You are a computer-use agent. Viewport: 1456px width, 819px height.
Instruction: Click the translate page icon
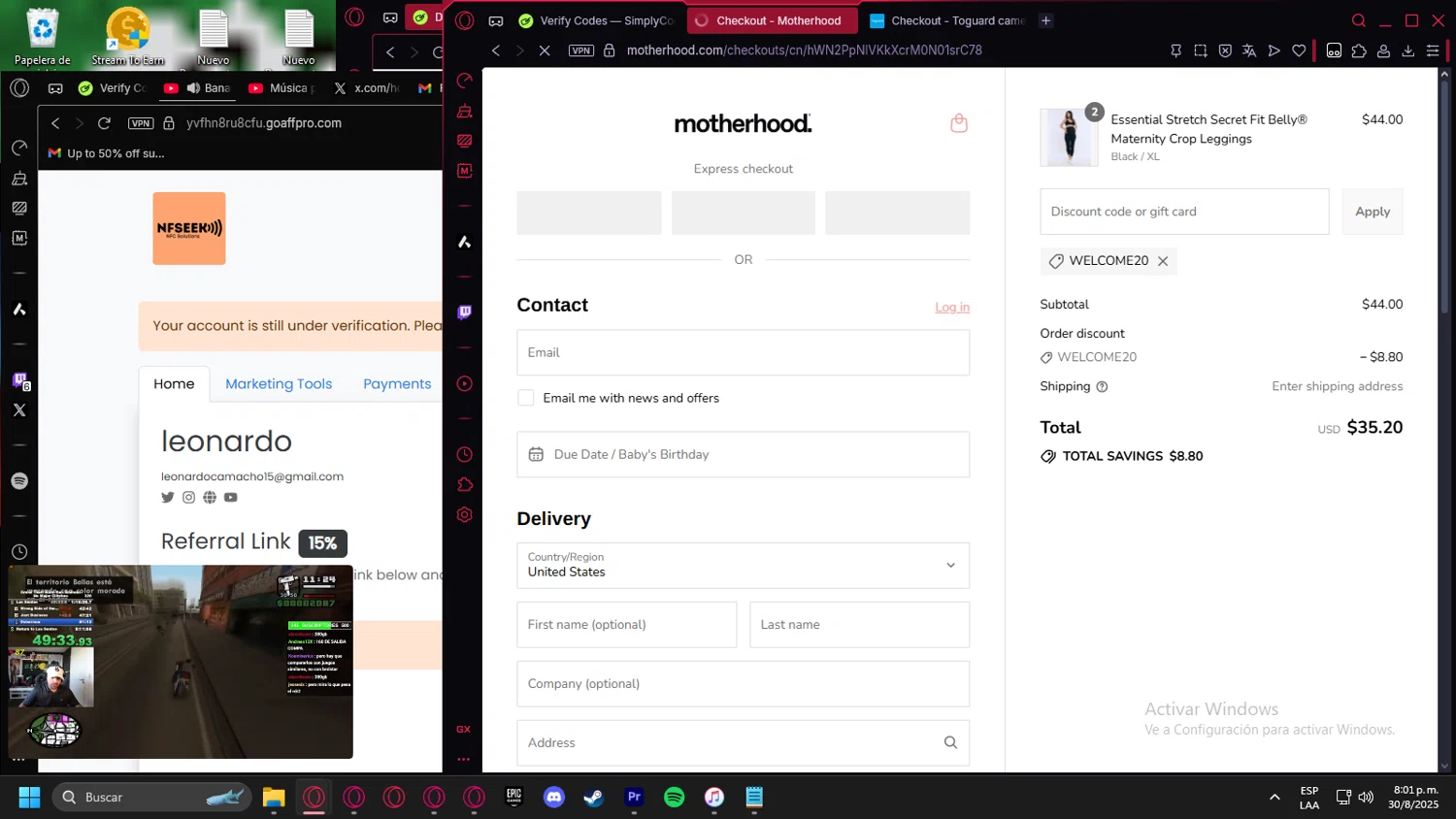pos(1249,50)
